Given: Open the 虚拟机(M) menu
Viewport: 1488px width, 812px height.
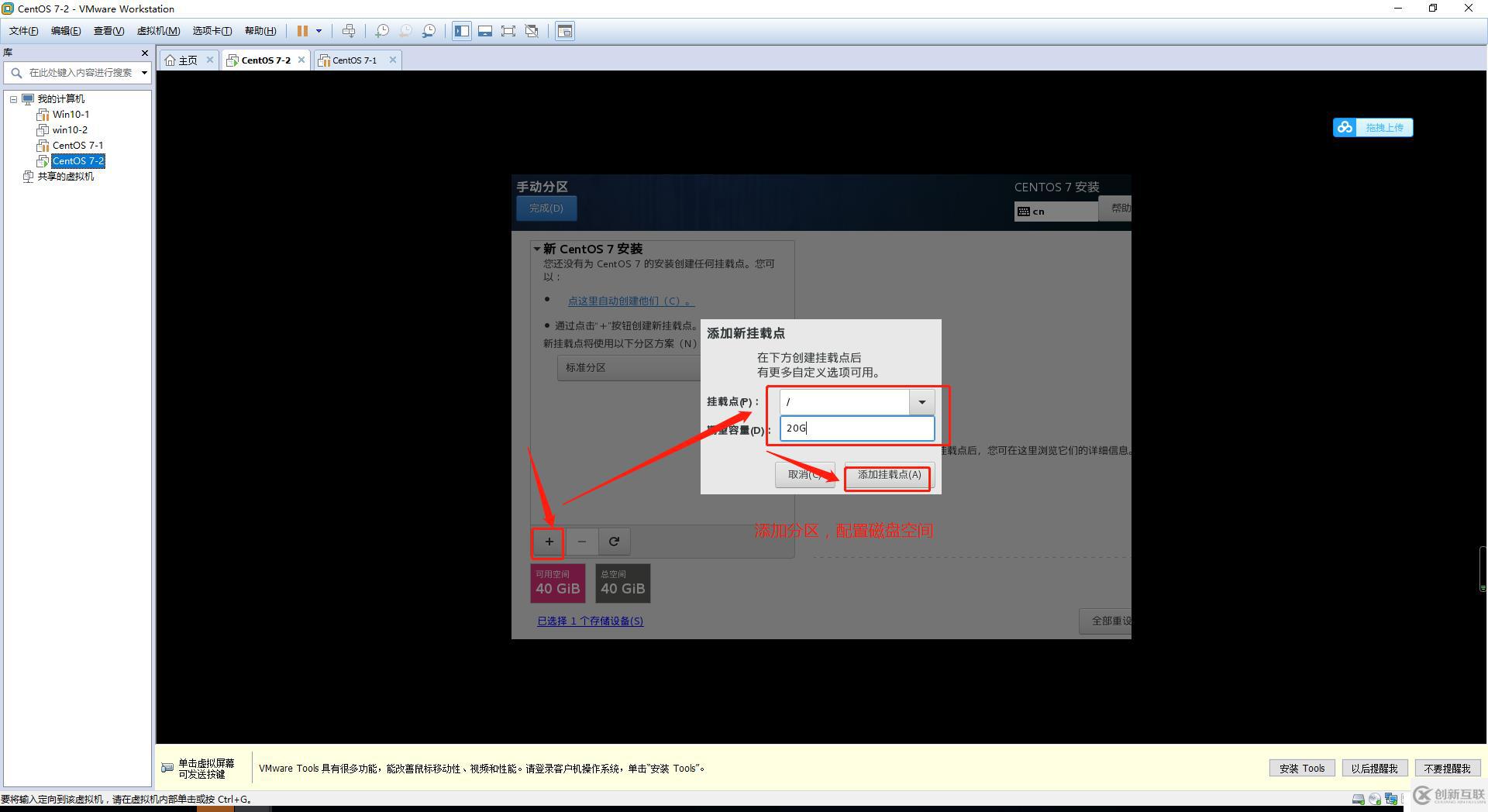Looking at the screenshot, I should click(158, 31).
